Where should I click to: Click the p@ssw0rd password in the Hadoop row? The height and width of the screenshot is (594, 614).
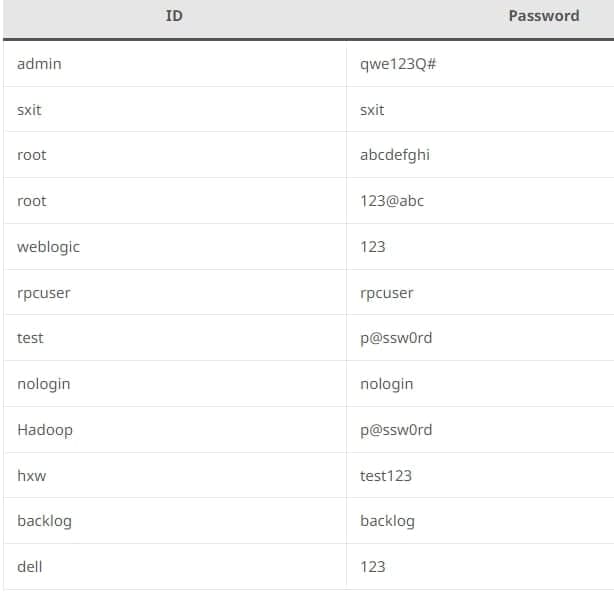[396, 430]
